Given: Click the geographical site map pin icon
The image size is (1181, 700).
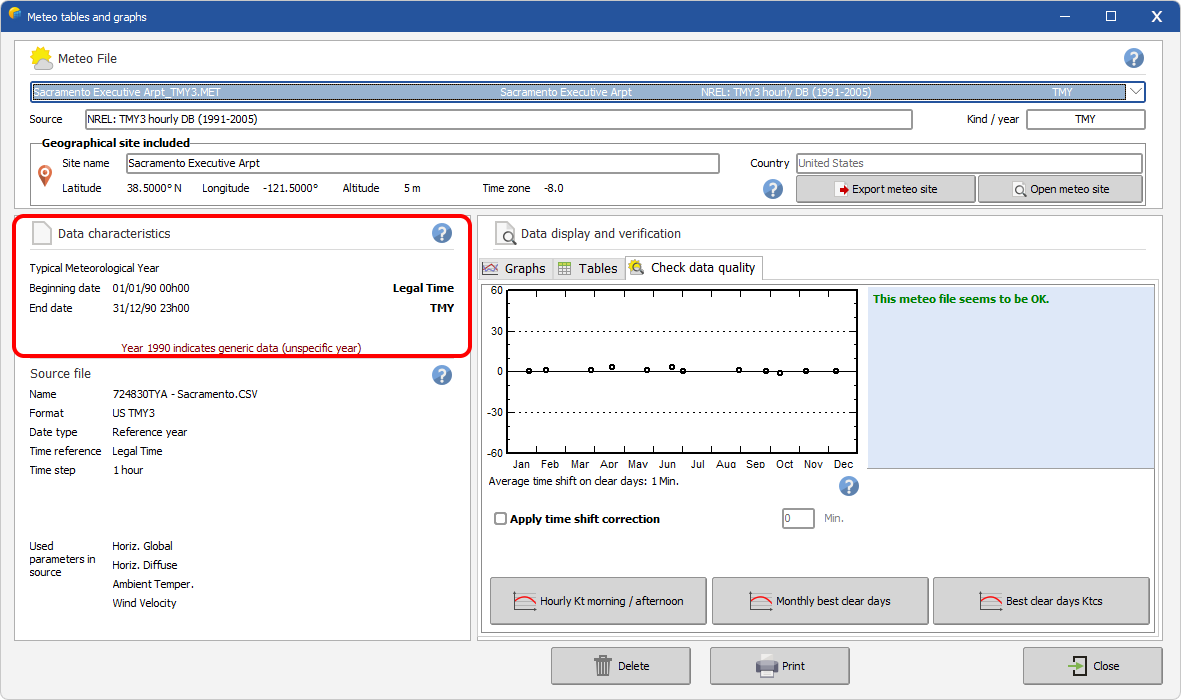Looking at the screenshot, I should tap(45, 176).
